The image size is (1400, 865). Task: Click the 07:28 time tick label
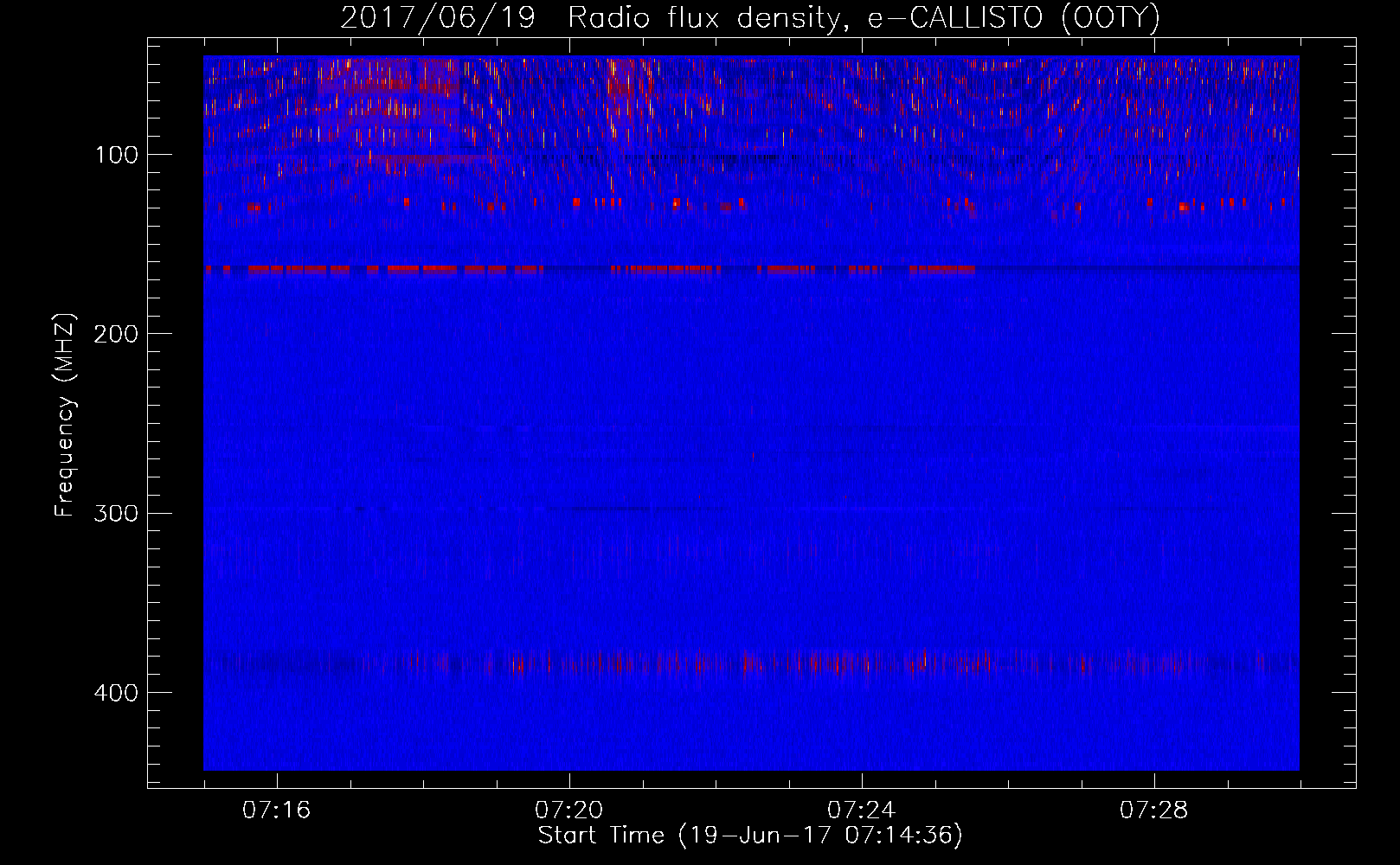pyautogui.click(x=1154, y=811)
